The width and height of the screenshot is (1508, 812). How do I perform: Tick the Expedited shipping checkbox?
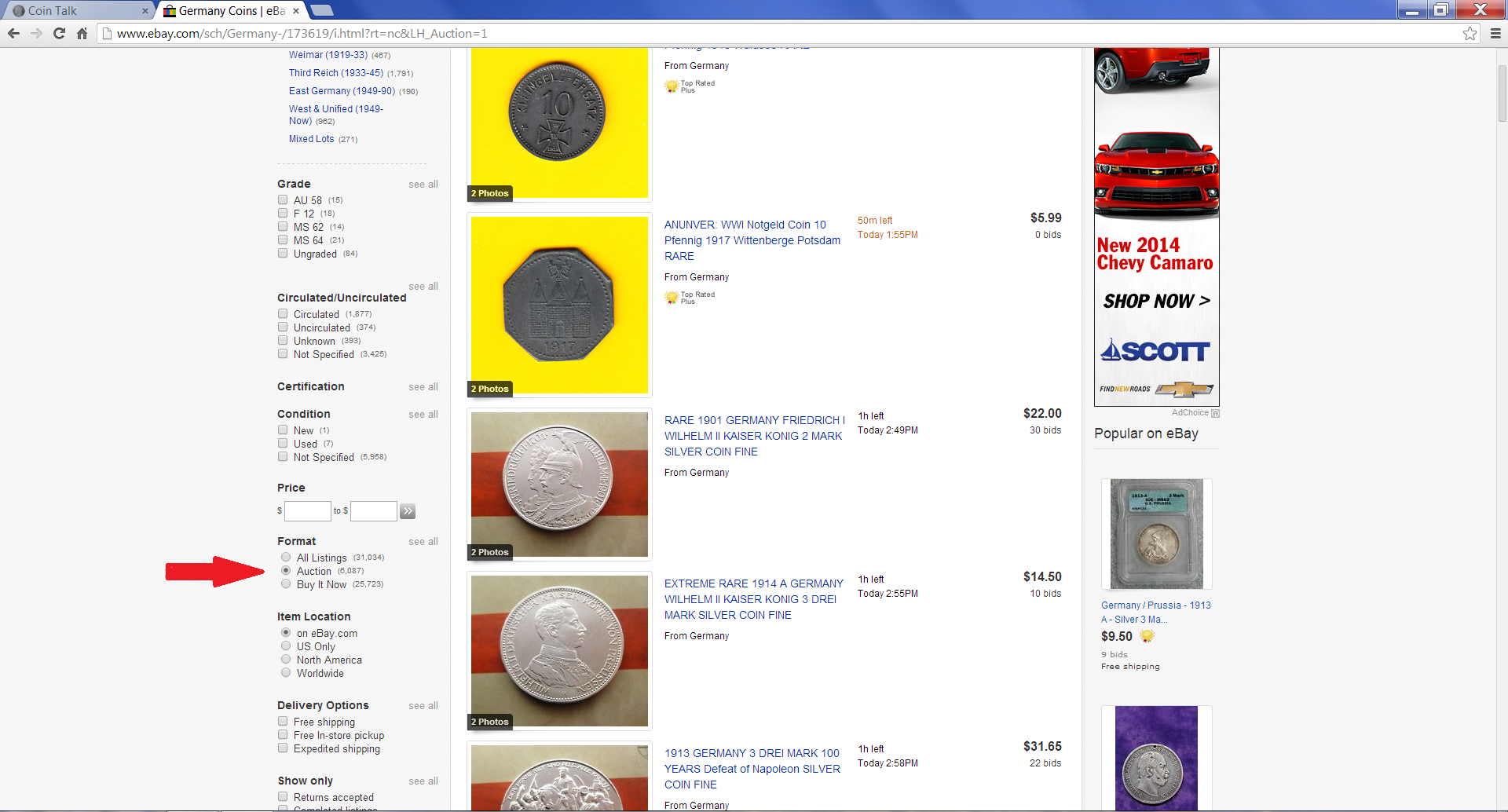point(283,748)
